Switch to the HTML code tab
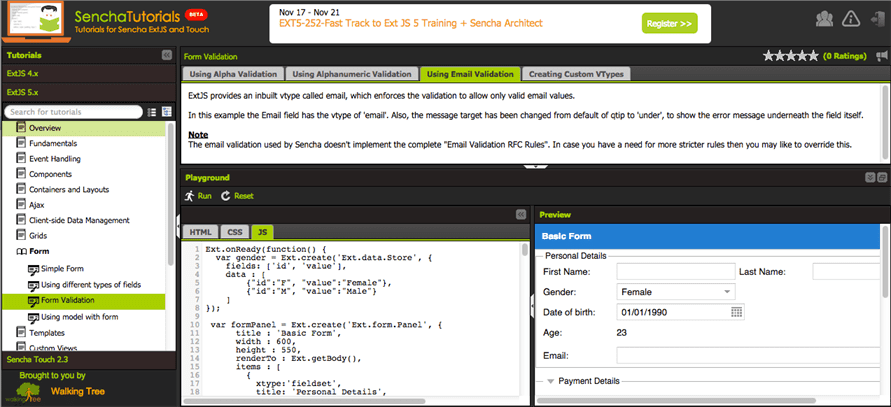Viewport: 891px width, 407px height. [200, 232]
